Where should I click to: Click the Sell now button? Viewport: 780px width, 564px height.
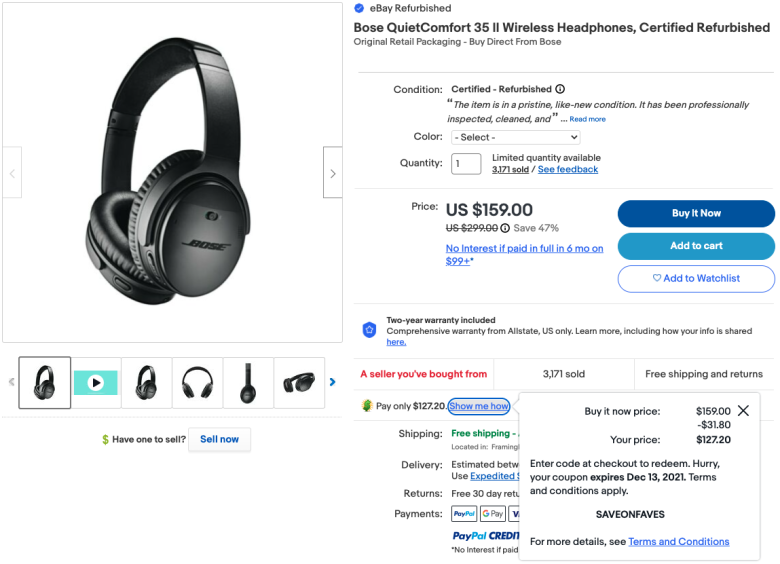(x=219, y=439)
